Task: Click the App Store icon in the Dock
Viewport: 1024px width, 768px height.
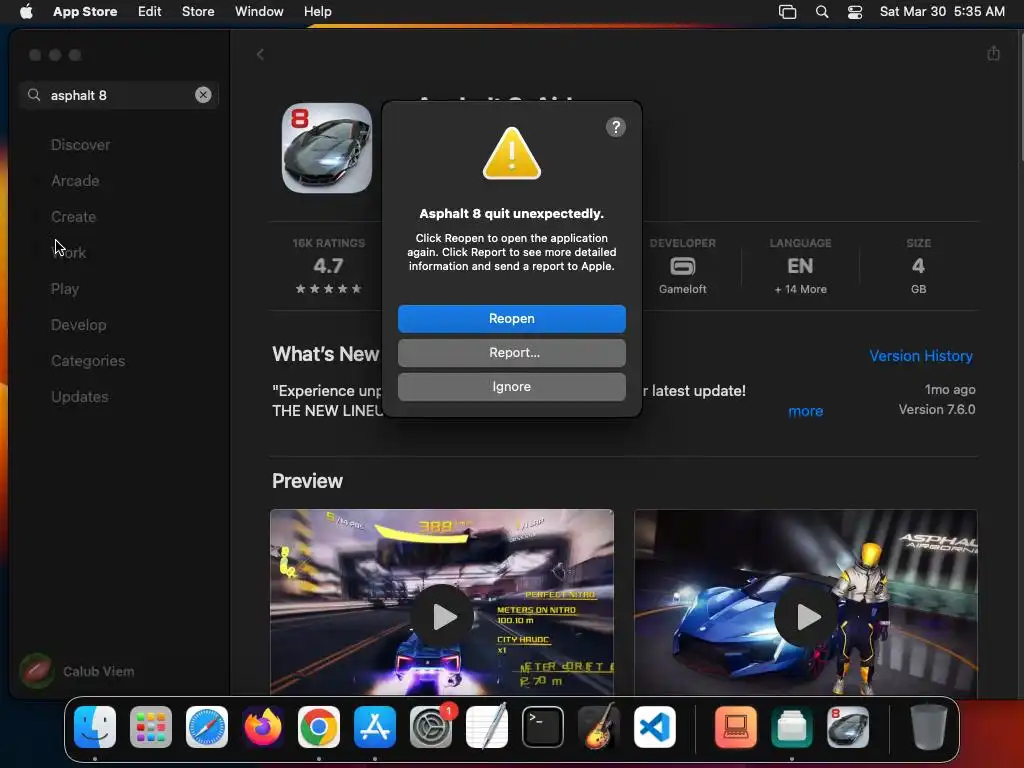Action: click(375, 727)
